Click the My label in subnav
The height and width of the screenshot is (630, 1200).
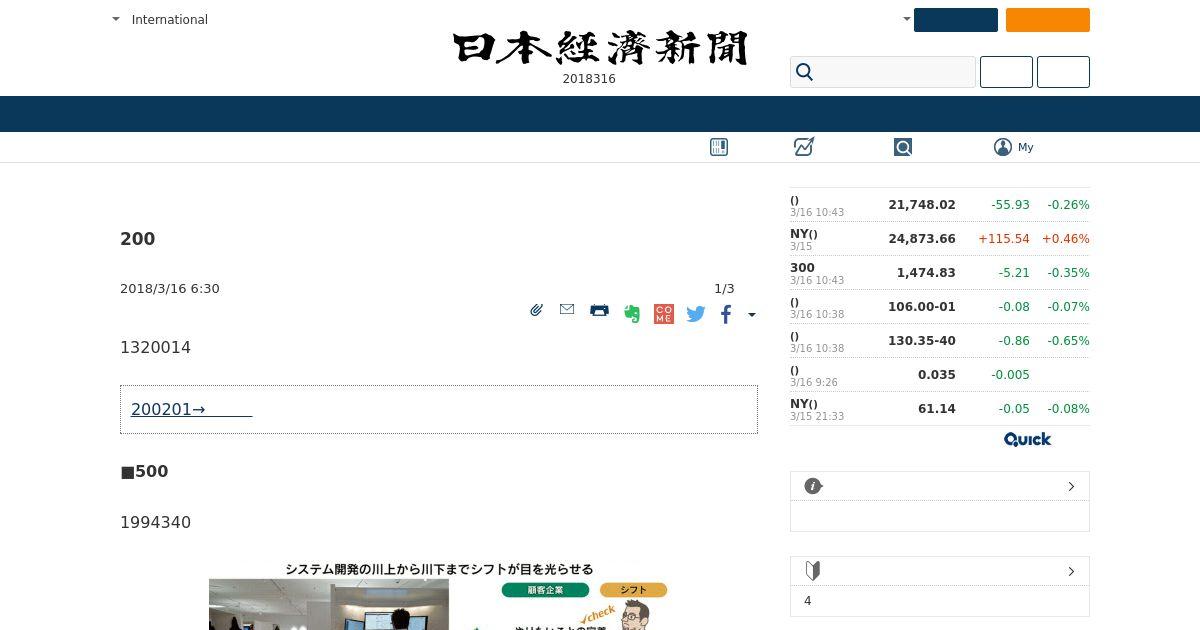1026,147
